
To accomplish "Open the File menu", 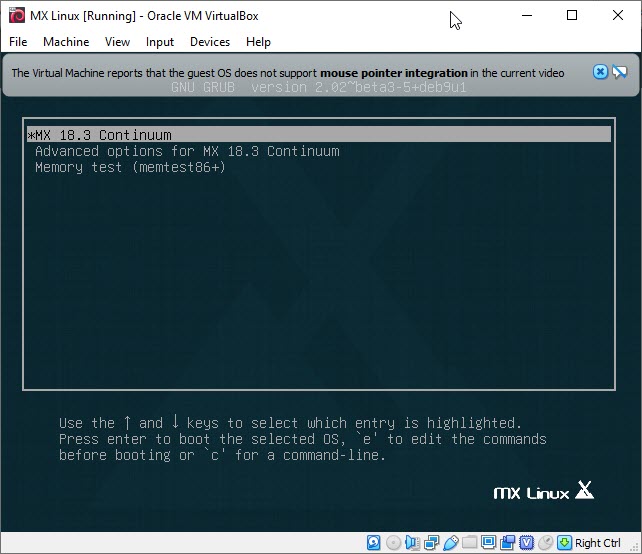I will coord(18,42).
